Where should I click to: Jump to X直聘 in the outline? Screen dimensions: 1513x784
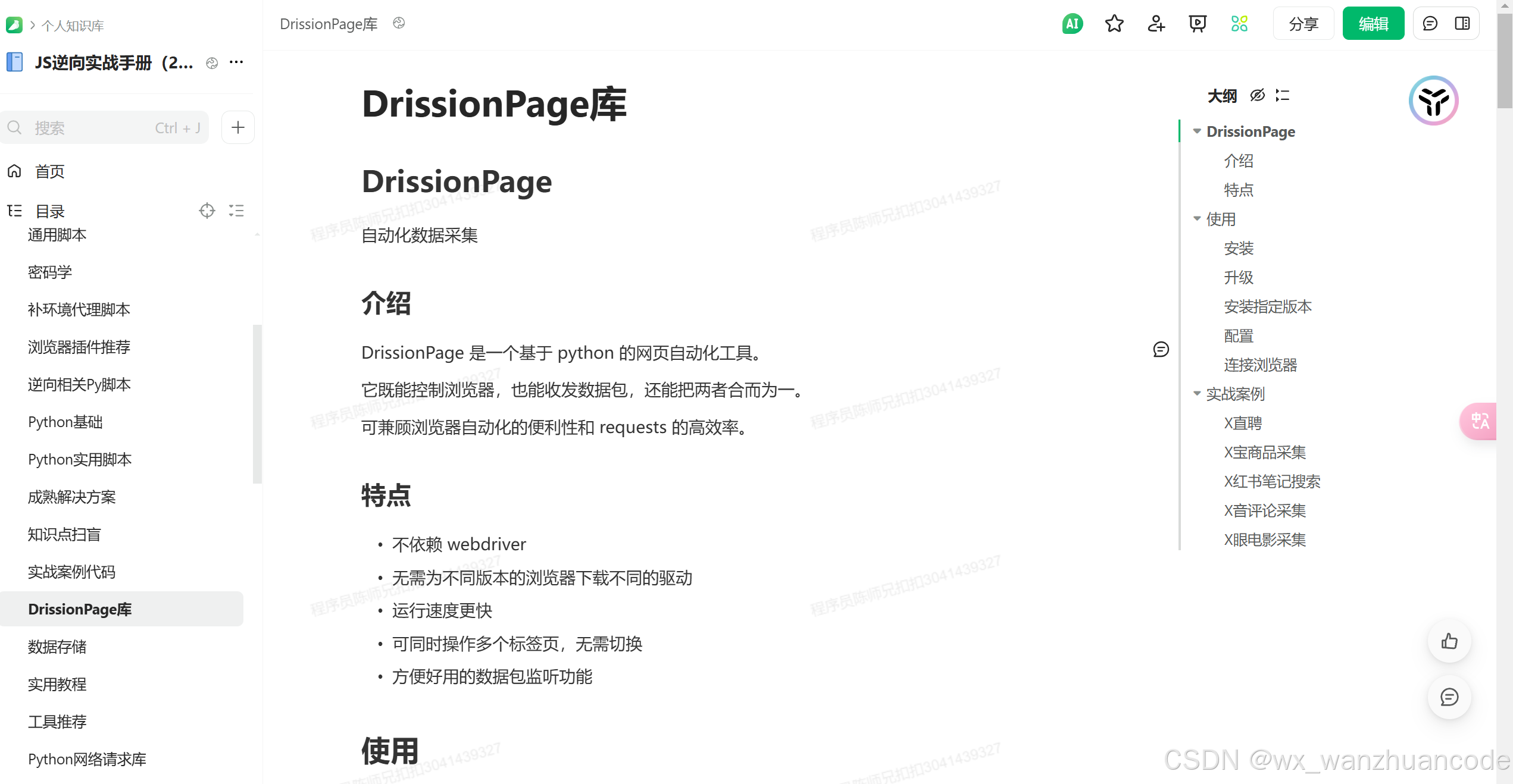(x=1243, y=423)
